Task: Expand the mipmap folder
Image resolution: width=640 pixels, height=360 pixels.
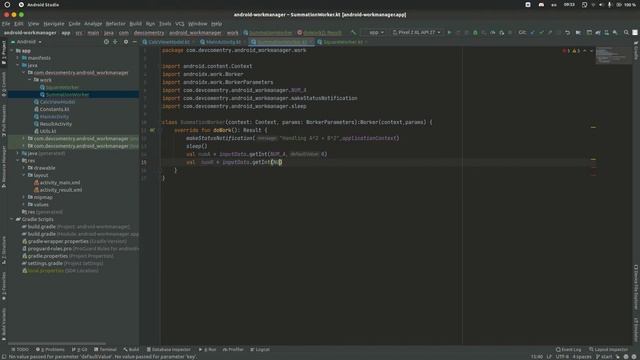Action: click(24, 197)
